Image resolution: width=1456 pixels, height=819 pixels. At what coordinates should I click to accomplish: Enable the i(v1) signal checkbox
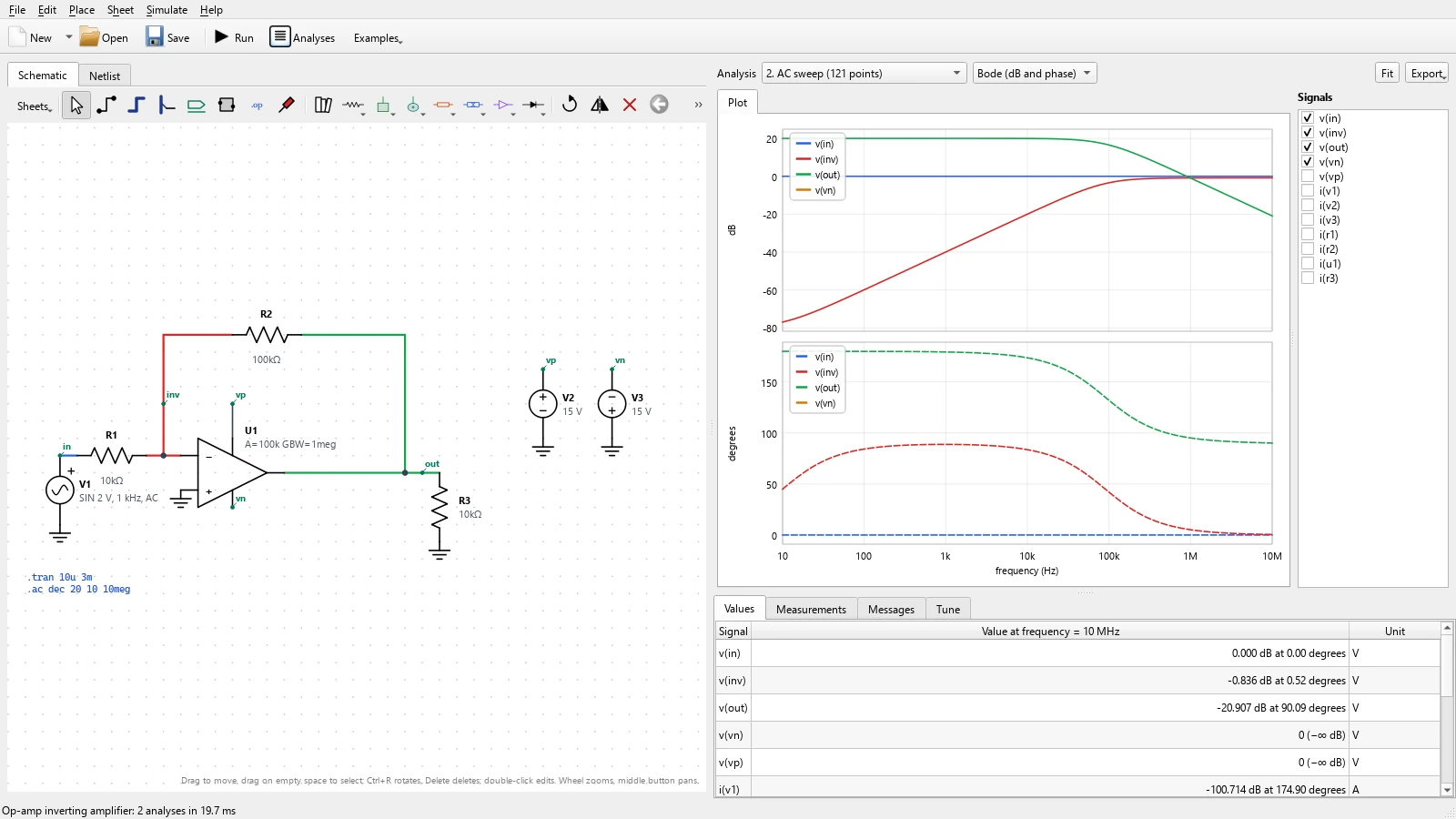1308,191
